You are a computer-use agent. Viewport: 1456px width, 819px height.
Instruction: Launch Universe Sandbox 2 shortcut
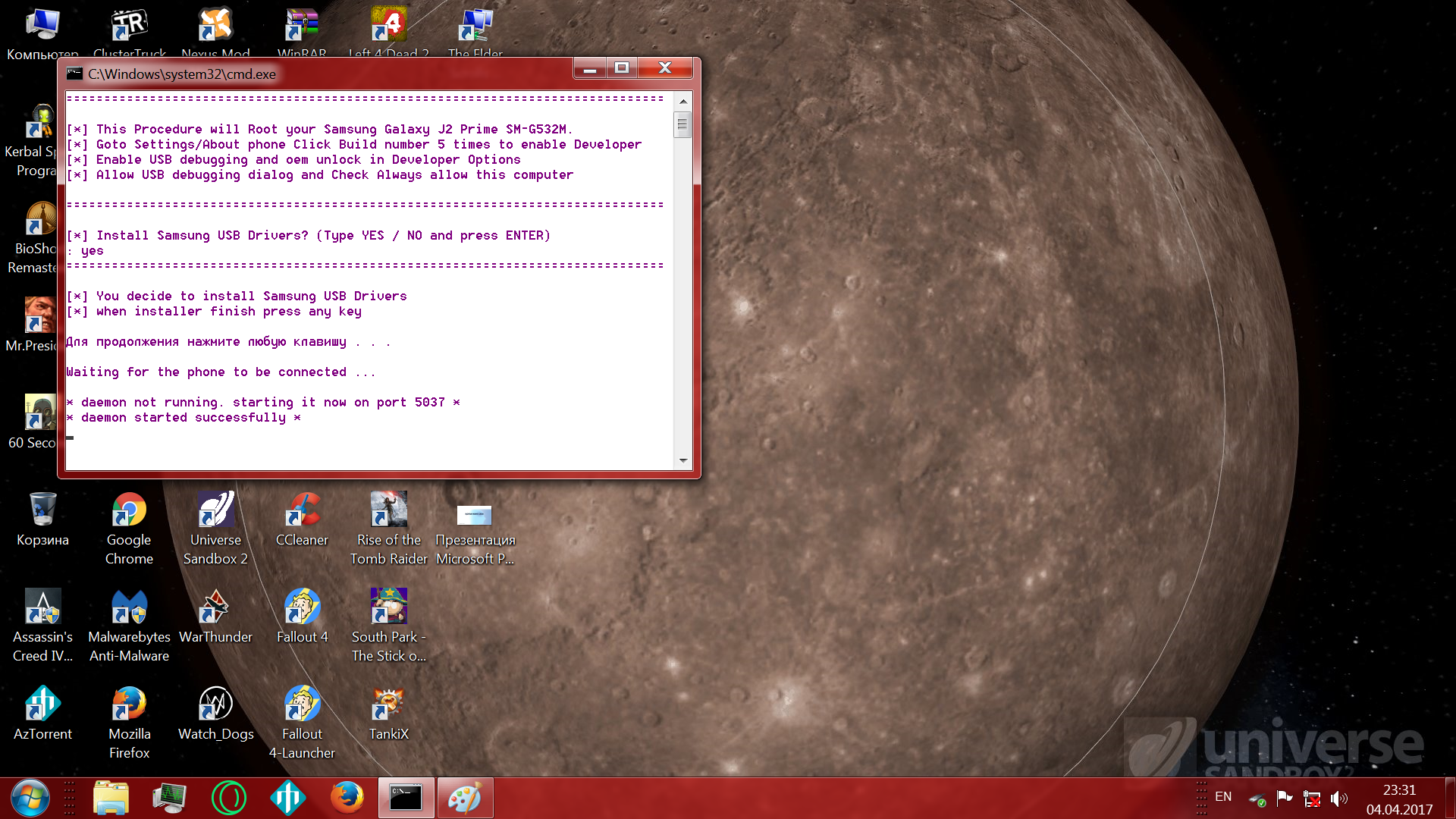pyautogui.click(x=216, y=529)
